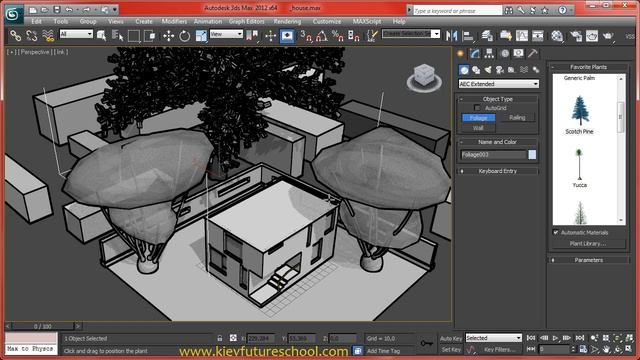Toggle Window/Crossing selection mode
This screenshot has height=360, width=640.
tap(150, 36)
